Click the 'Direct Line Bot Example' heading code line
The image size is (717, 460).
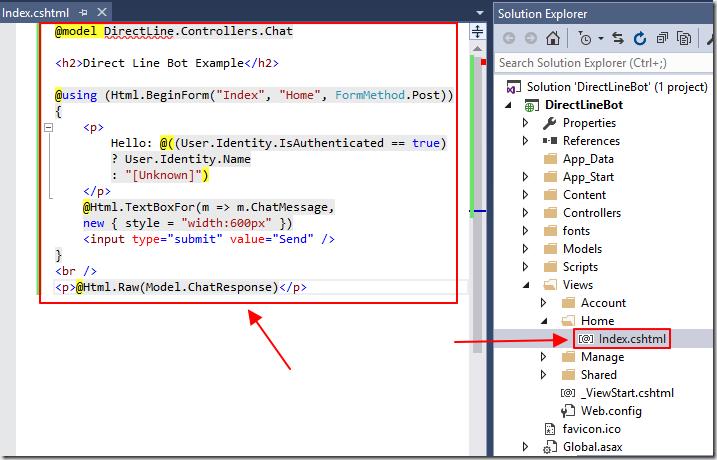pyautogui.click(x=167, y=63)
